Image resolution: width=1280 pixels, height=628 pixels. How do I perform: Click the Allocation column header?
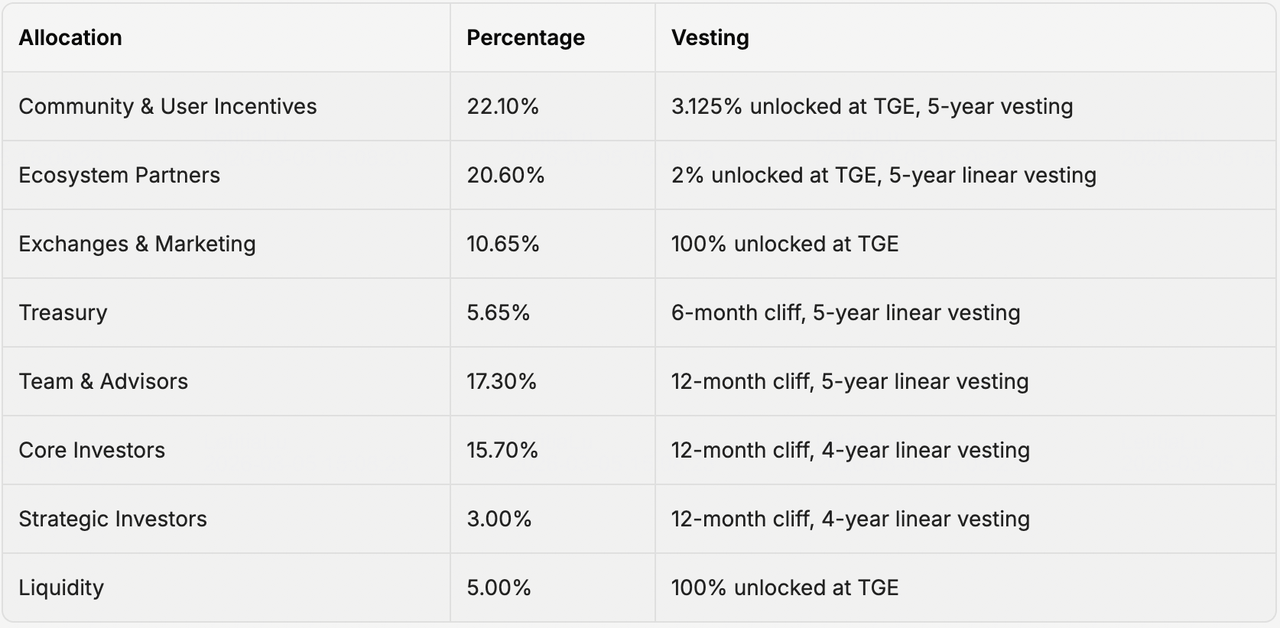coord(70,38)
